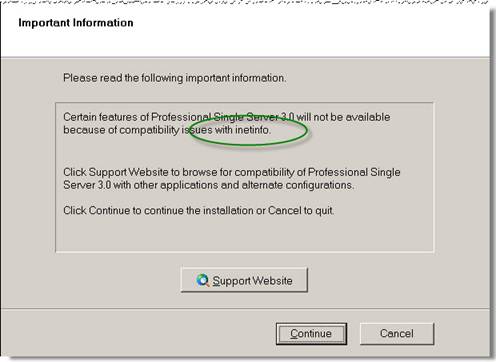Continue the installation
This screenshot has width=496, height=362.
[x=311, y=333]
